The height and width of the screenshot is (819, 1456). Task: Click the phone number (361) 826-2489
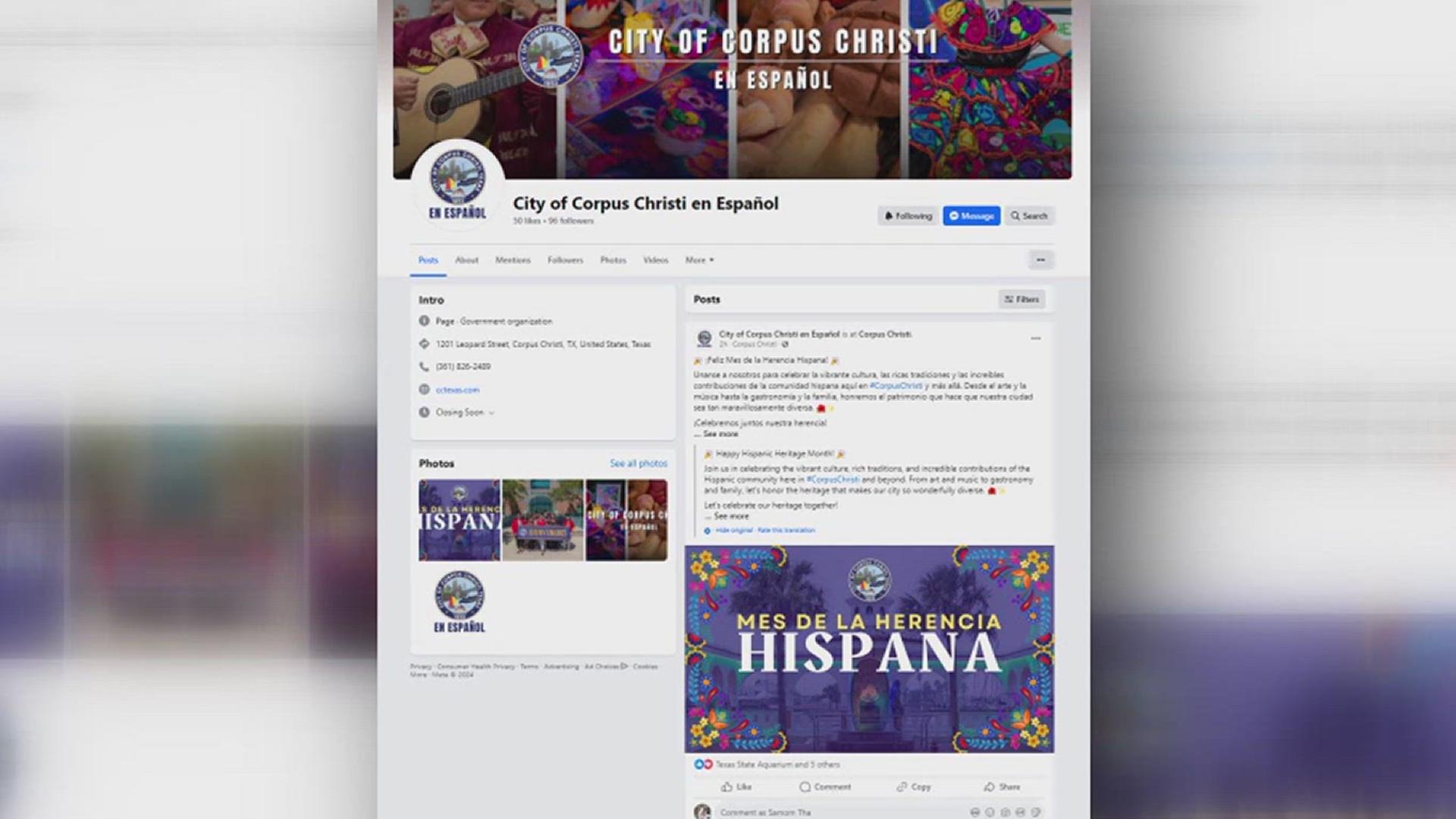point(463,366)
